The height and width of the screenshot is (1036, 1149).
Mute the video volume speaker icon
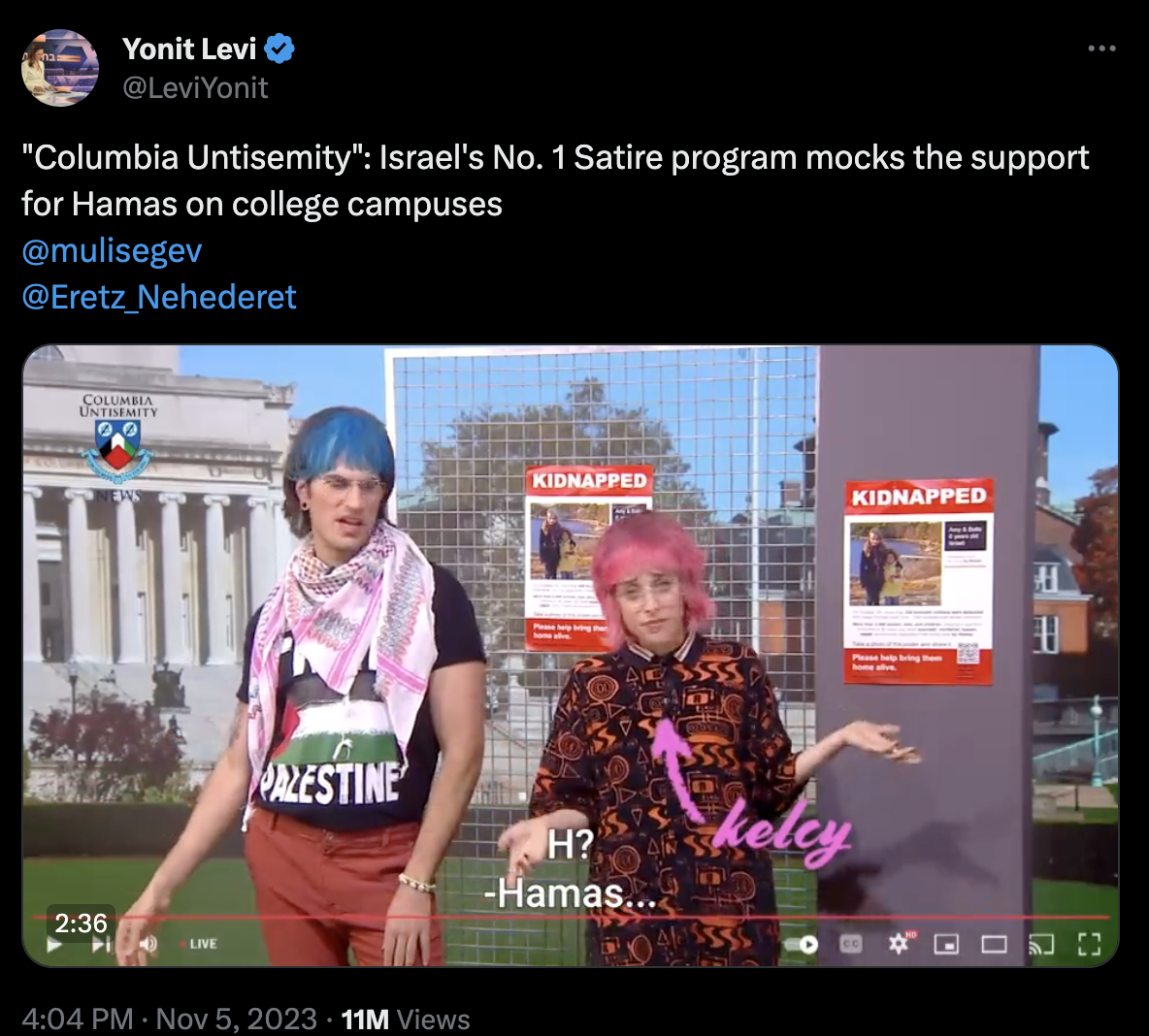click(148, 944)
